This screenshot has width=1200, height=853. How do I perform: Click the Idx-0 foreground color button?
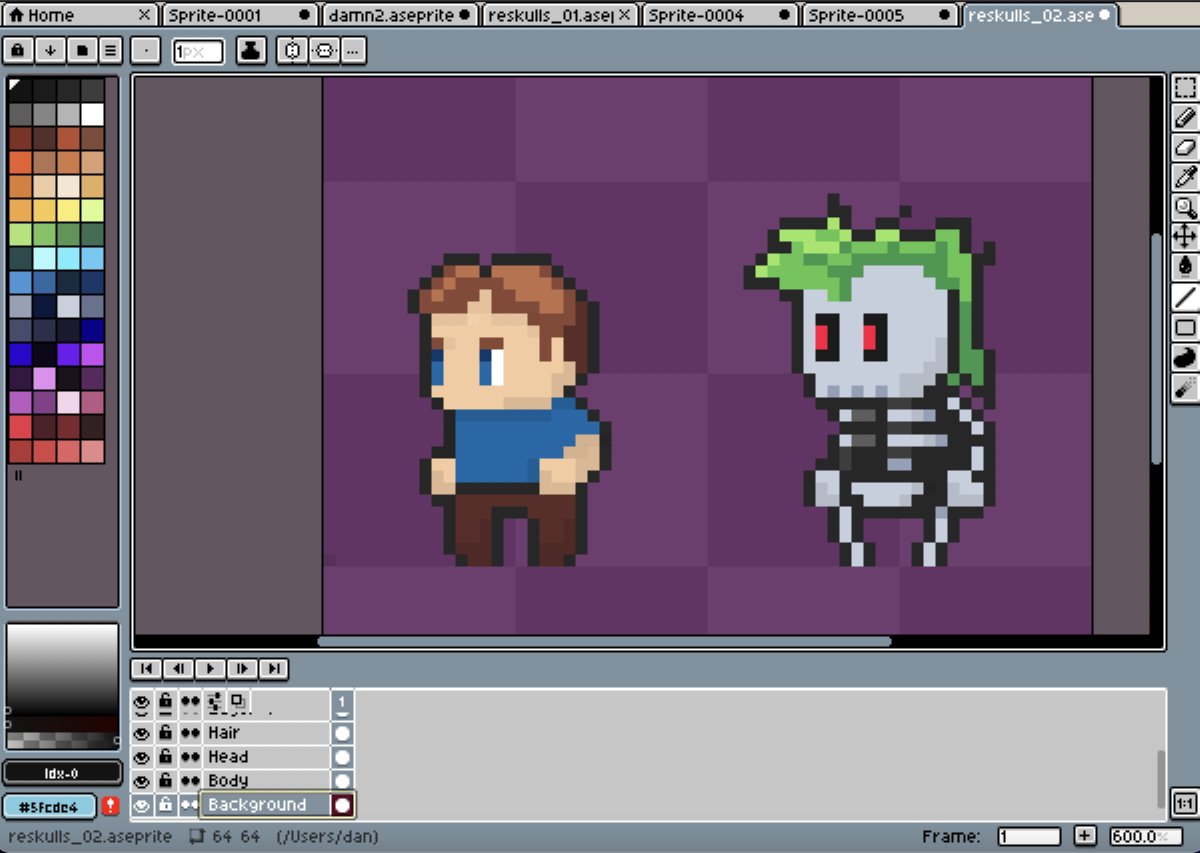pos(62,773)
